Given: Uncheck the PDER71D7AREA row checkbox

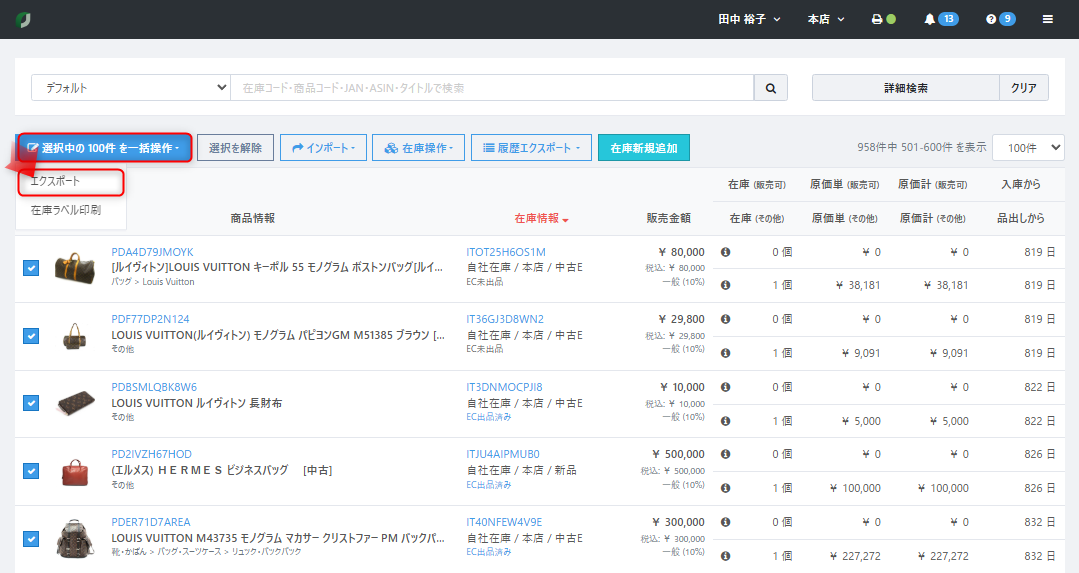Looking at the screenshot, I should (31, 539).
